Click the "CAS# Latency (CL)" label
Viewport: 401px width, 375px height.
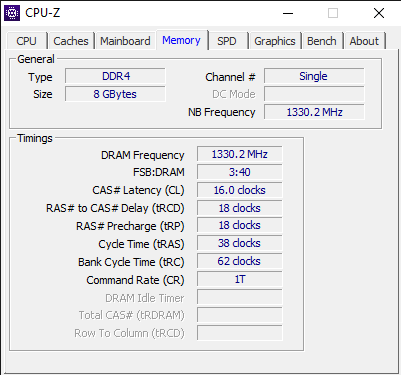(x=138, y=190)
